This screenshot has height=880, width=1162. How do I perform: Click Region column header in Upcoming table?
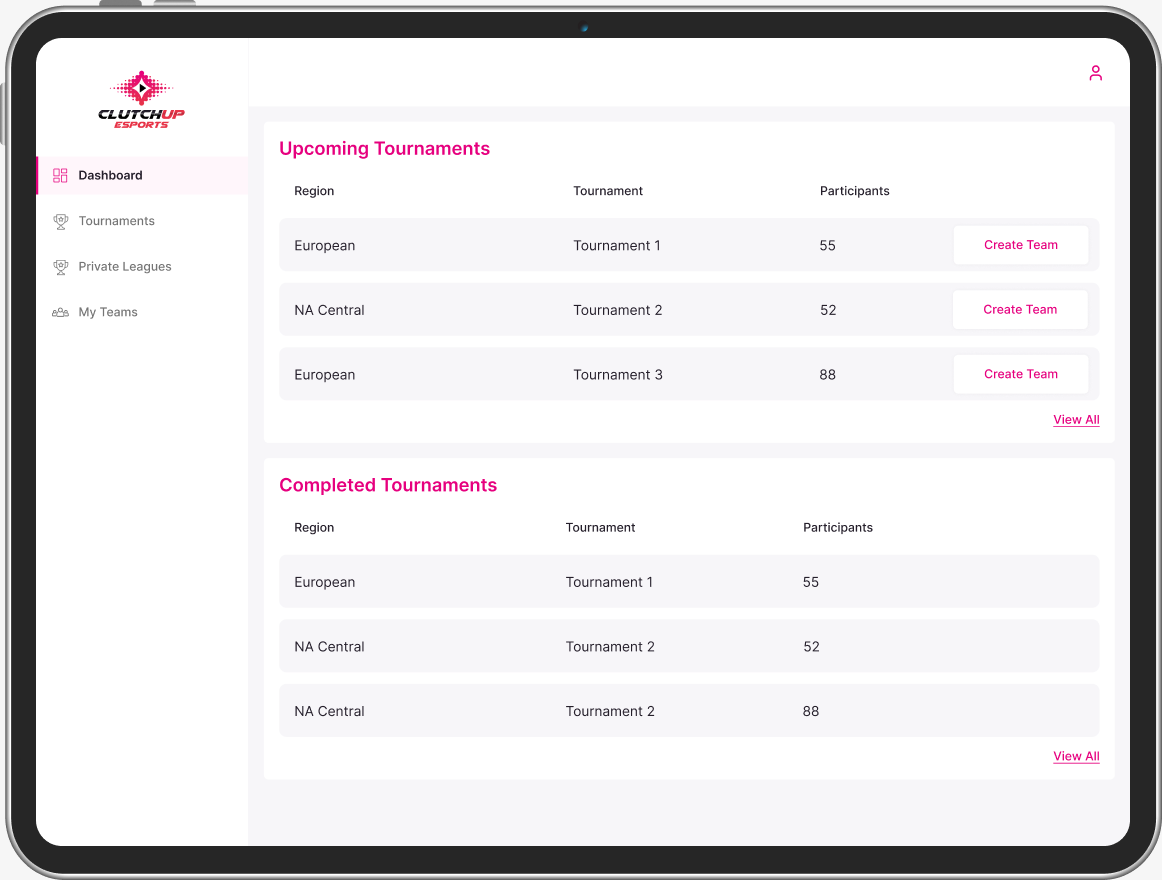[314, 191]
